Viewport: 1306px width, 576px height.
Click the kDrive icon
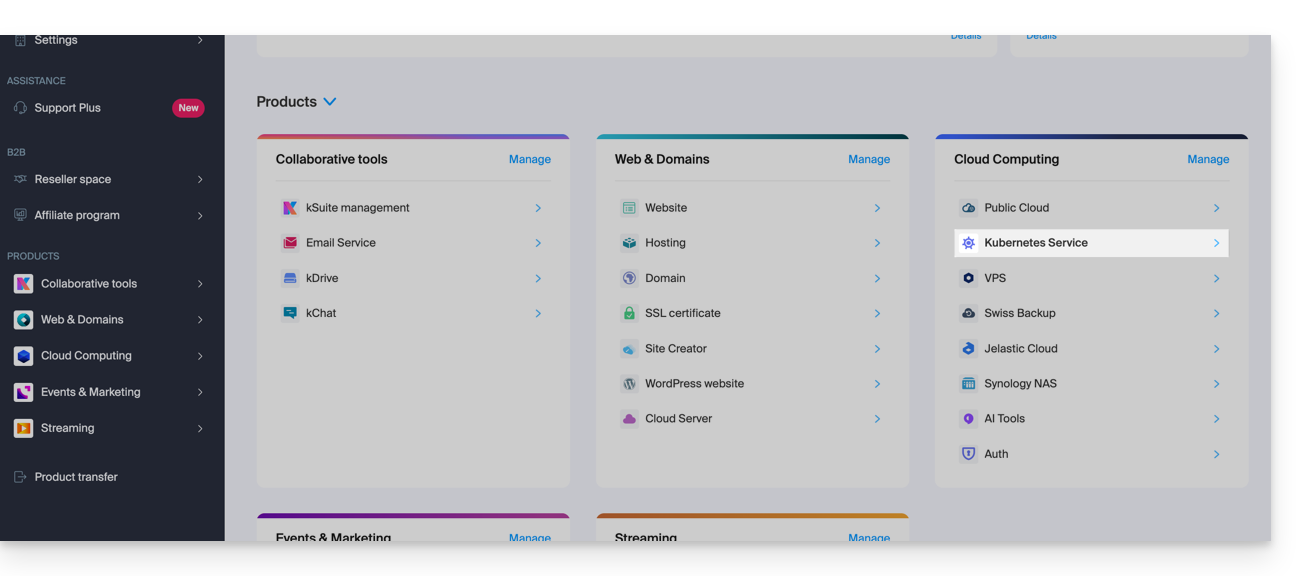point(290,278)
